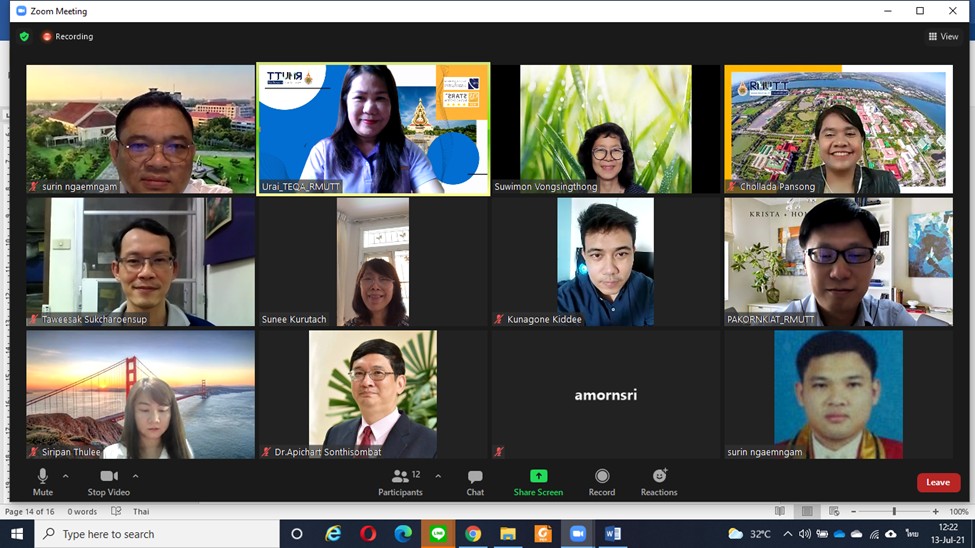Screen dimensions: 975x548
Task: Open Opera browser from the taskbar
Action: 368,534
